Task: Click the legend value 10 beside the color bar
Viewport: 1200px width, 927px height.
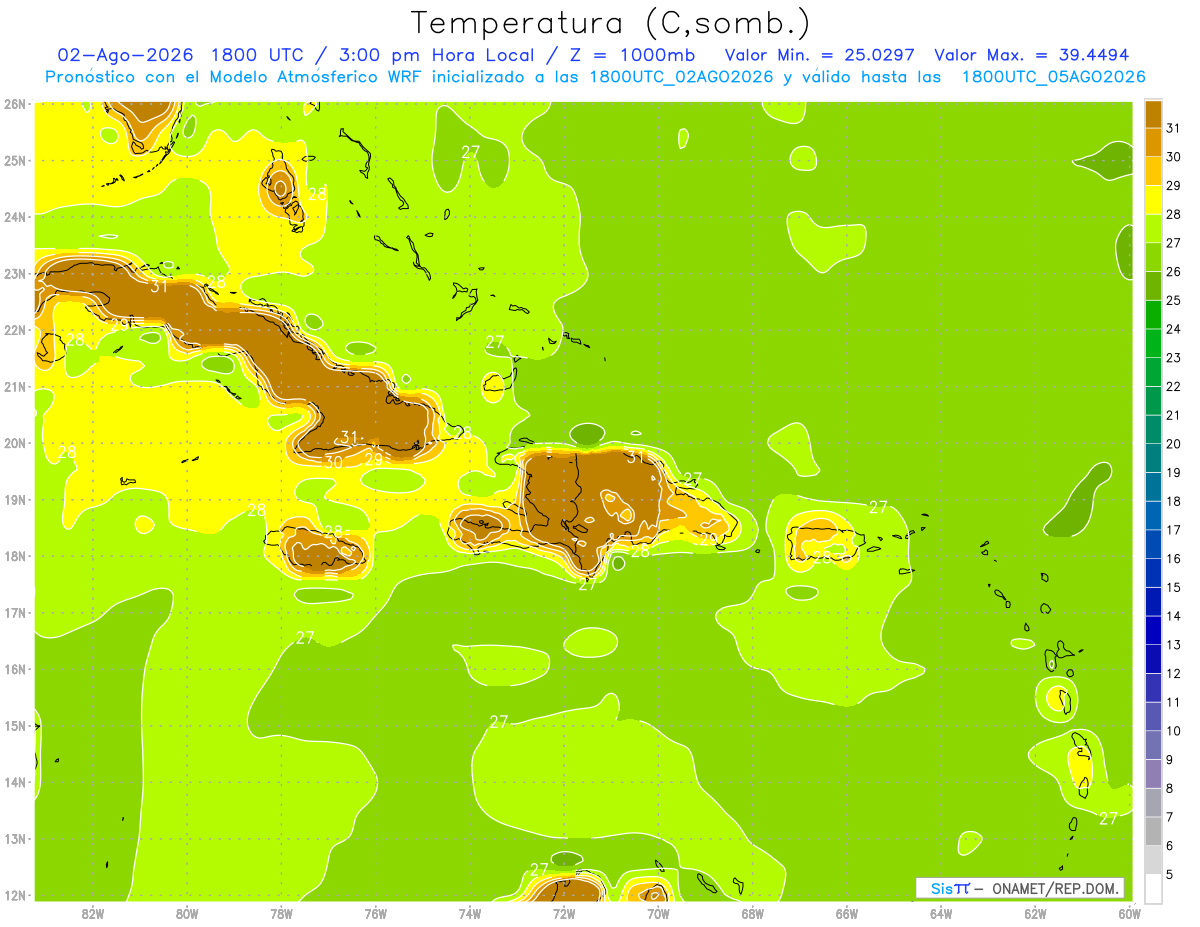Action: 1173,731
